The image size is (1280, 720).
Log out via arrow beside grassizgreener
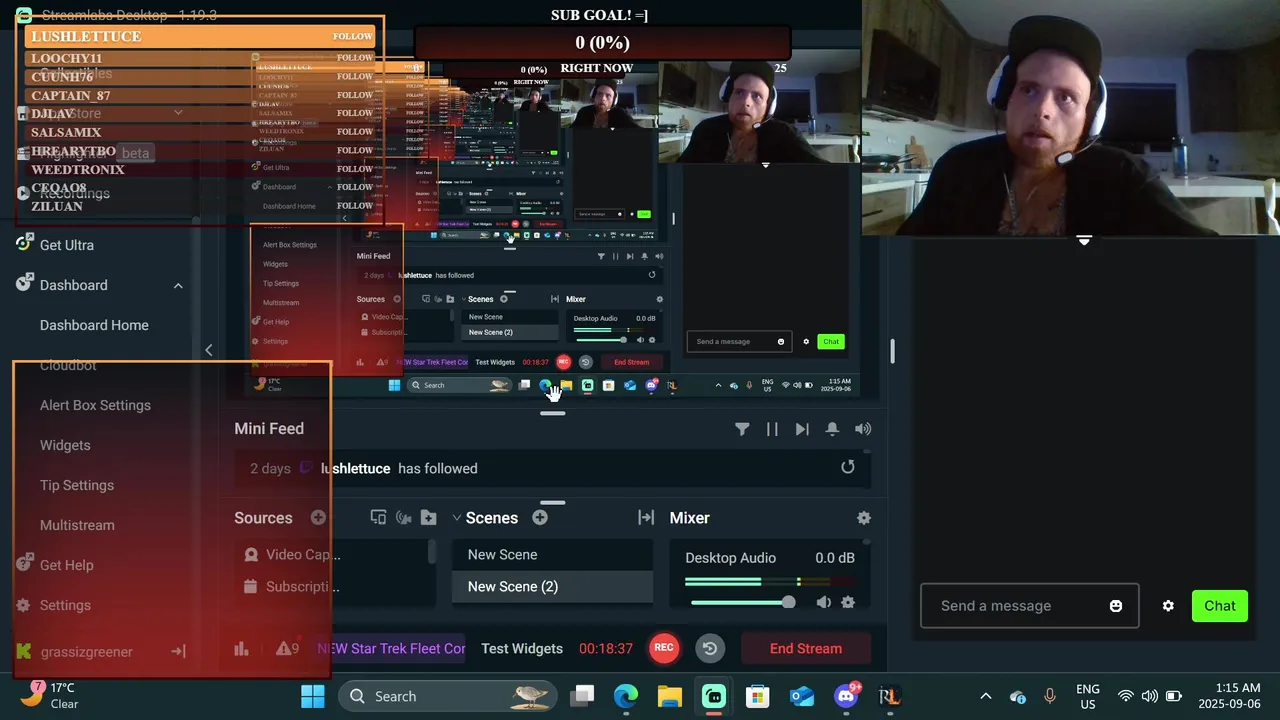pyautogui.click(x=178, y=651)
